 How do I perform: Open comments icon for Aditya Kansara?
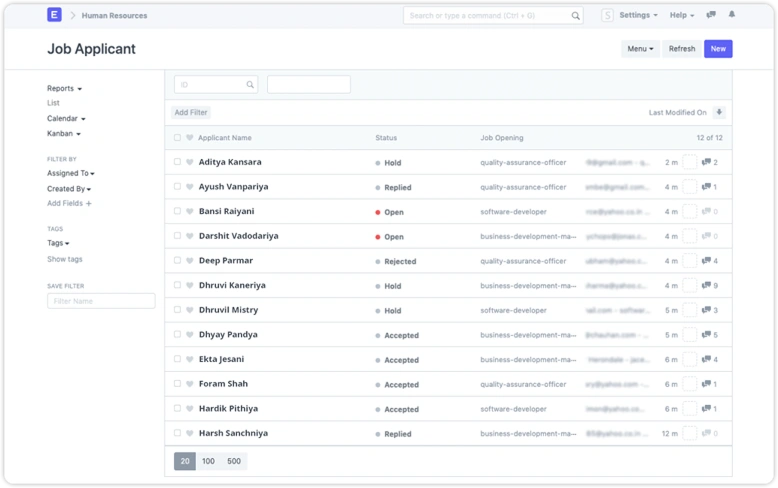tap(707, 162)
